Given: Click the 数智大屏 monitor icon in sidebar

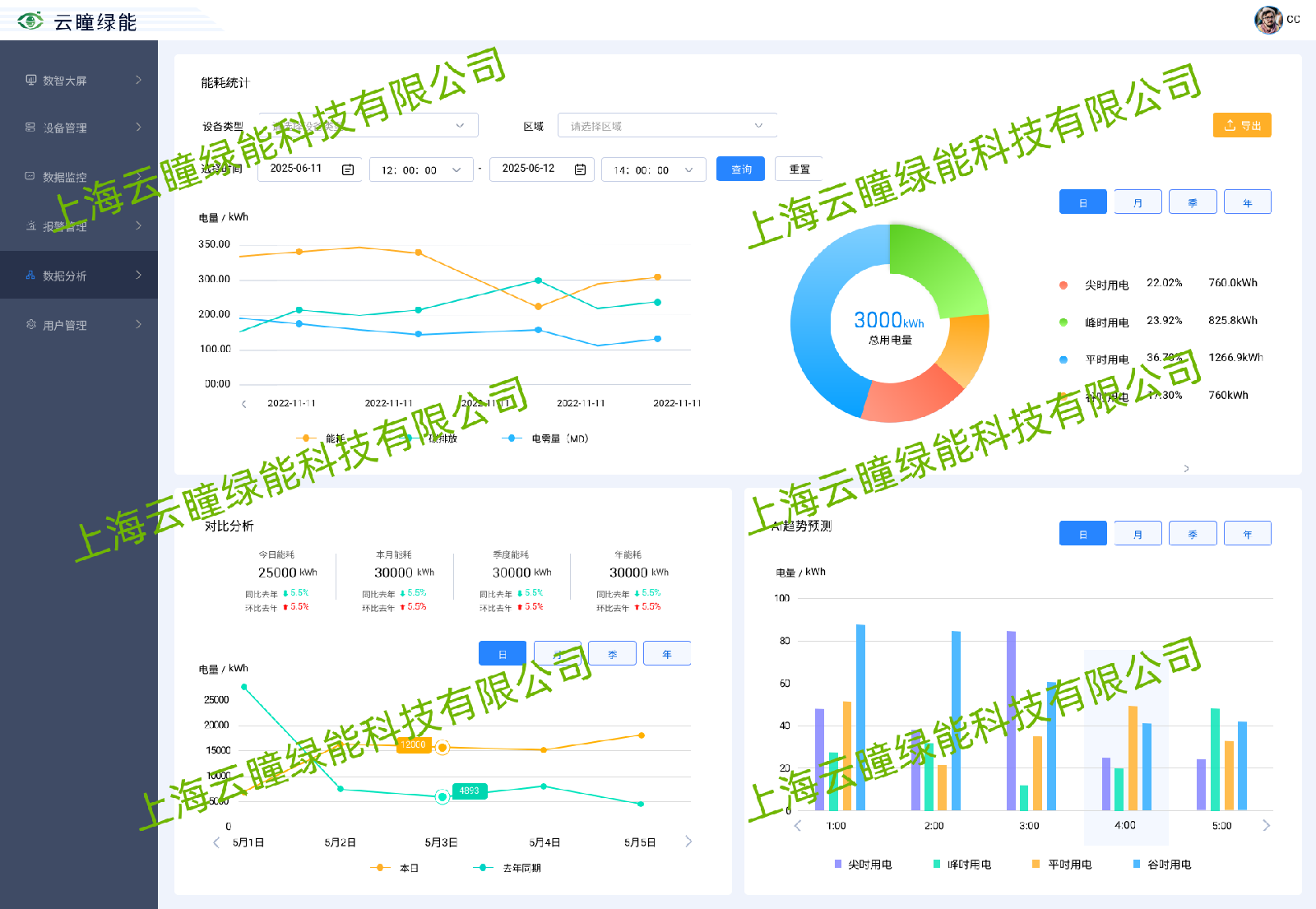Looking at the screenshot, I should pos(31,80).
